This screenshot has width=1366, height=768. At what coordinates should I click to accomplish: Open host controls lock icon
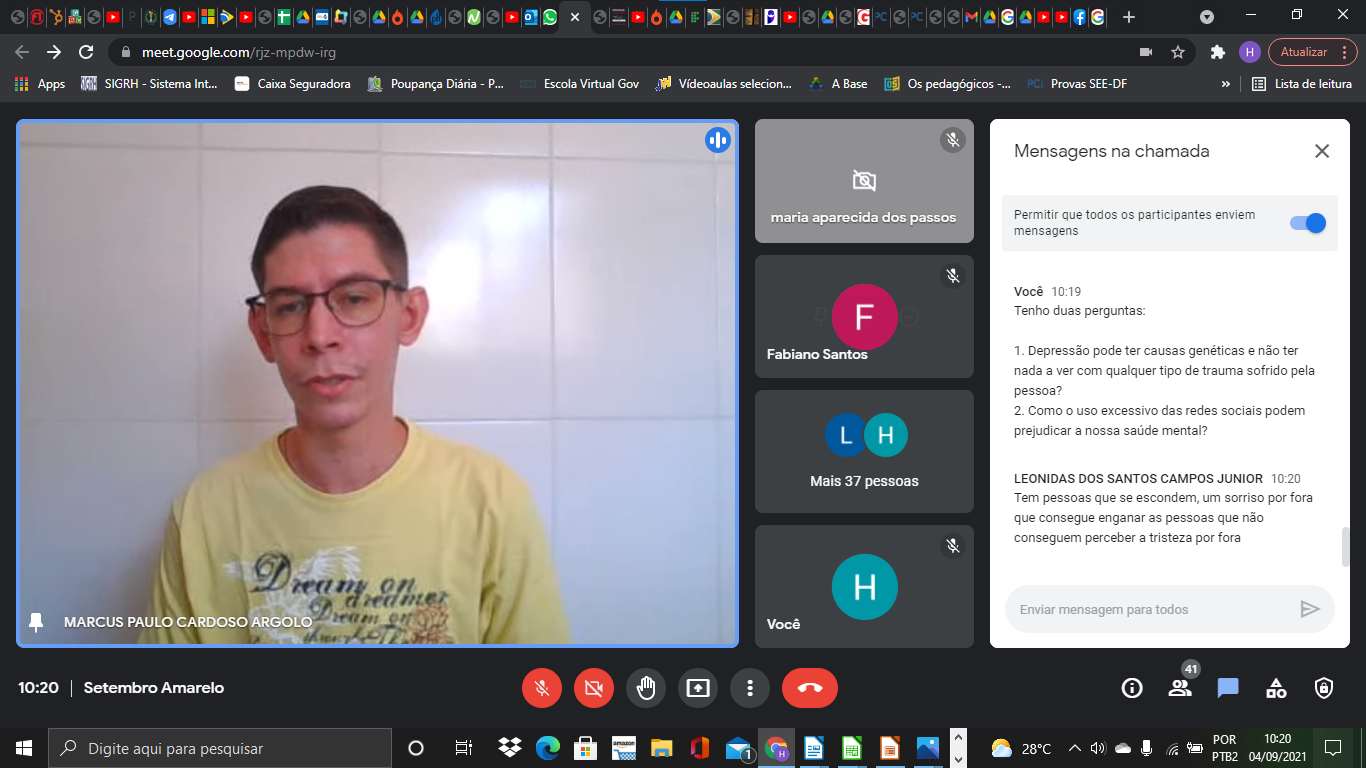coord(1324,688)
